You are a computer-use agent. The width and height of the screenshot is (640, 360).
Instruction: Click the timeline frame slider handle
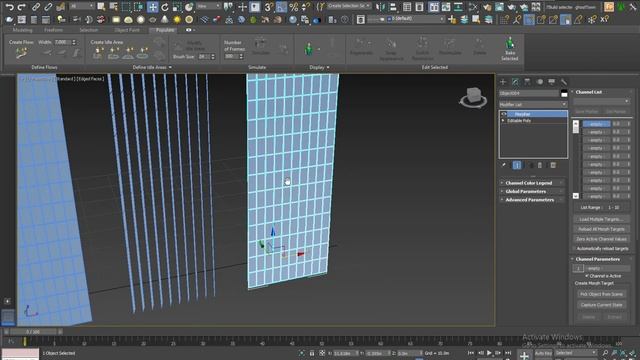point(33,332)
